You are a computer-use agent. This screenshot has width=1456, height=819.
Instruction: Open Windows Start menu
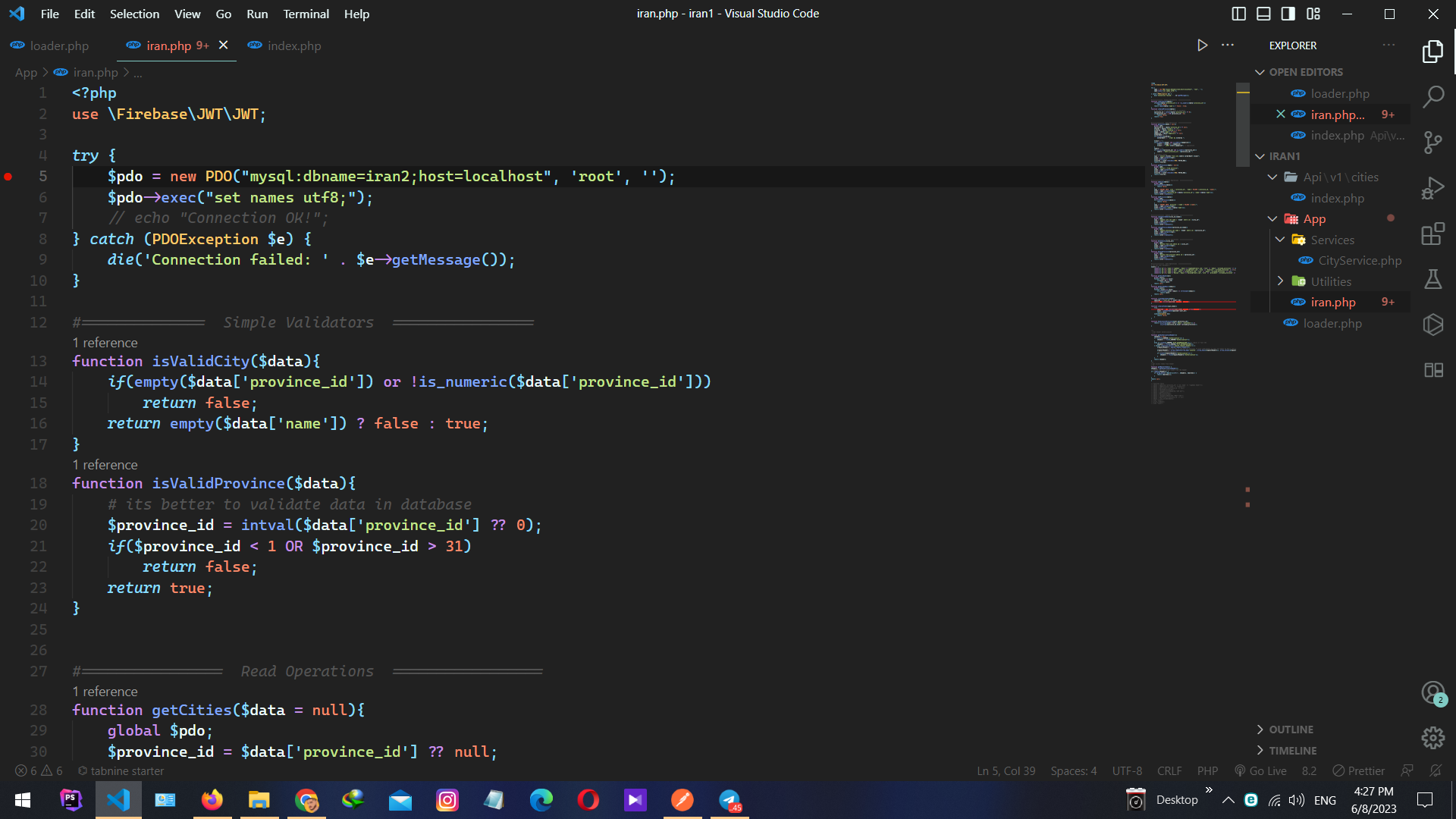pyautogui.click(x=23, y=800)
